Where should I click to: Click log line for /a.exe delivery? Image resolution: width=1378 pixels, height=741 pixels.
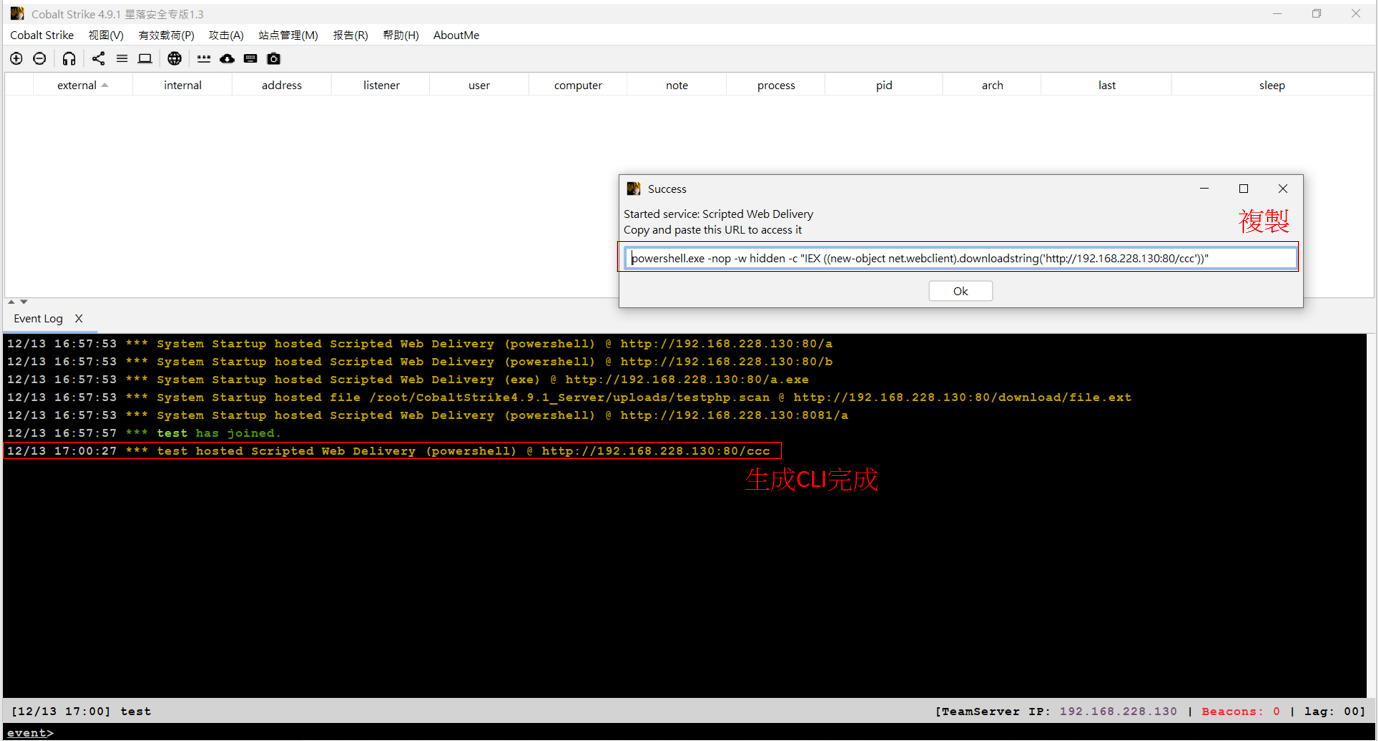click(x=407, y=380)
